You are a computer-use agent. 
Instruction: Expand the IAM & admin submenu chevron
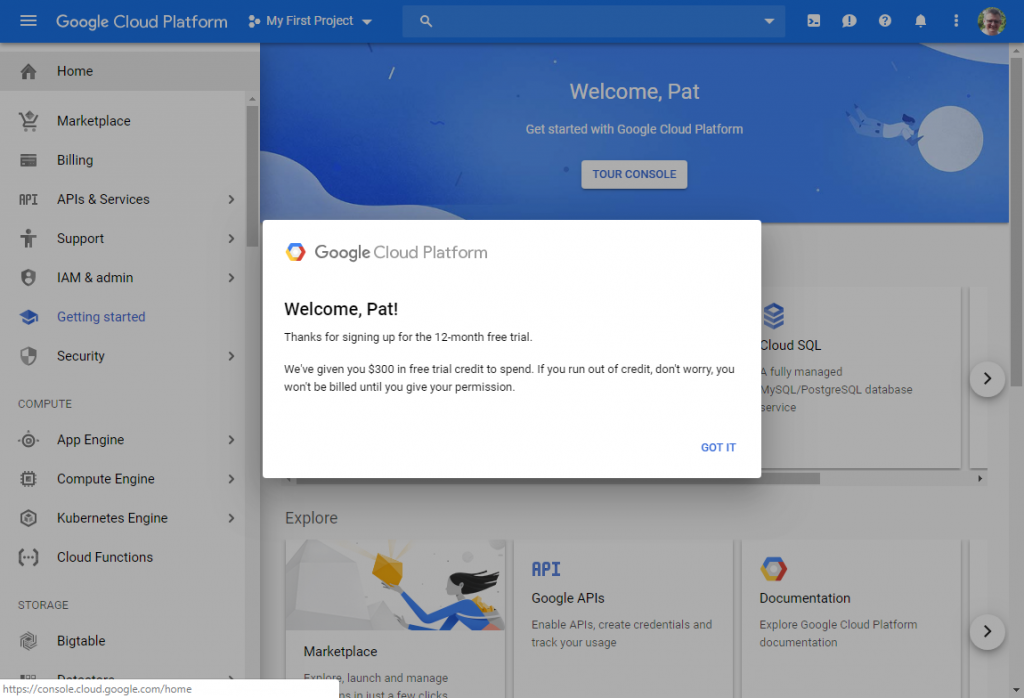pyautogui.click(x=231, y=278)
